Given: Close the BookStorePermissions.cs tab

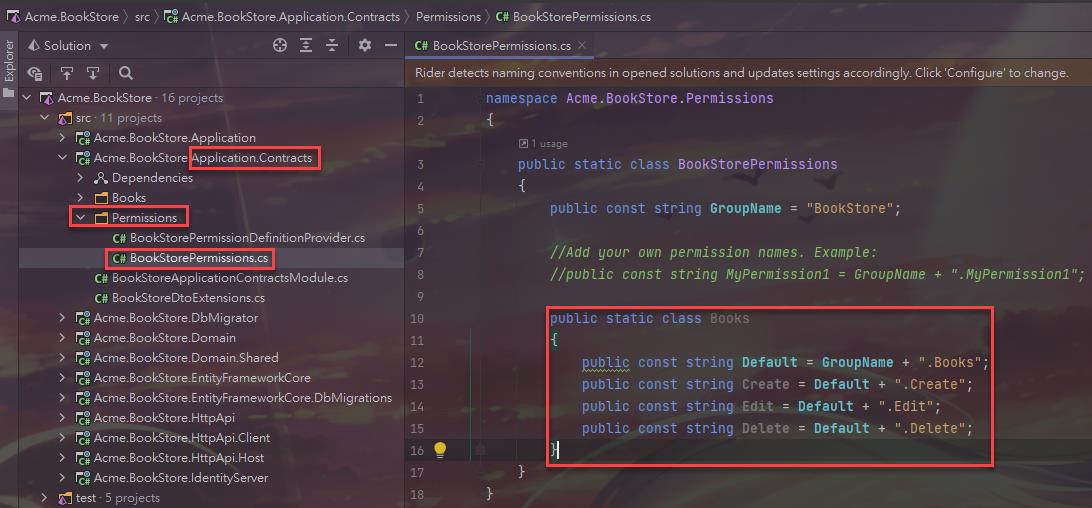Looking at the screenshot, I should tap(581, 46).
